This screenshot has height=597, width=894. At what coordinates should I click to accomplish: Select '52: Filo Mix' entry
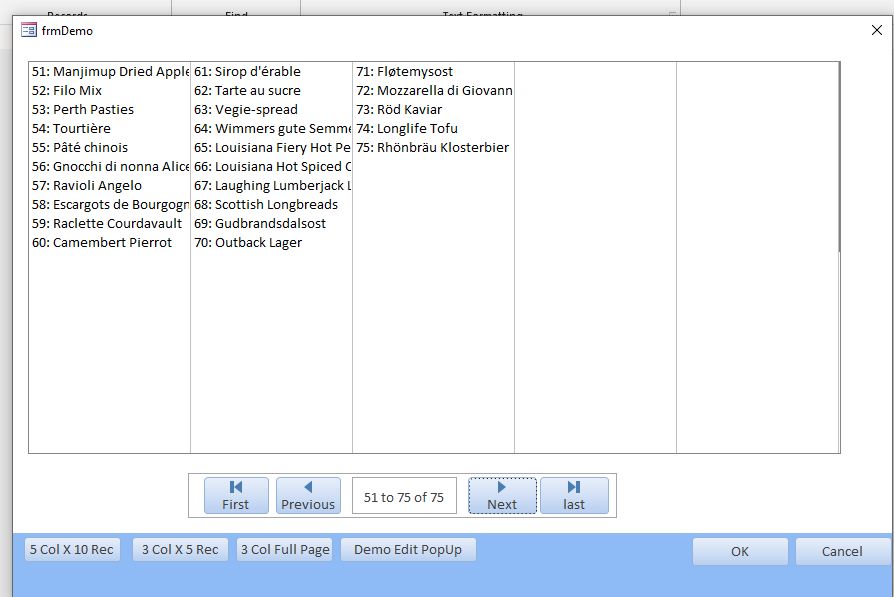pyautogui.click(x=109, y=90)
